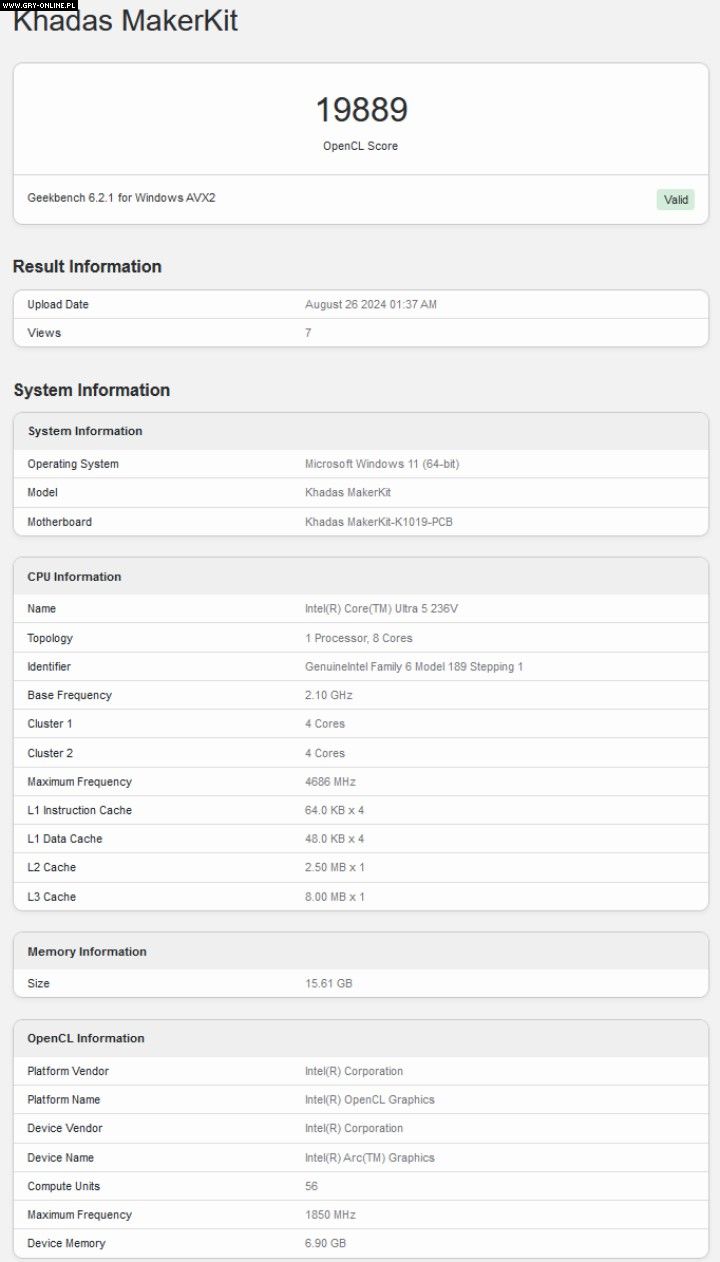Click the Khadas MakerKit page title

coord(125,20)
